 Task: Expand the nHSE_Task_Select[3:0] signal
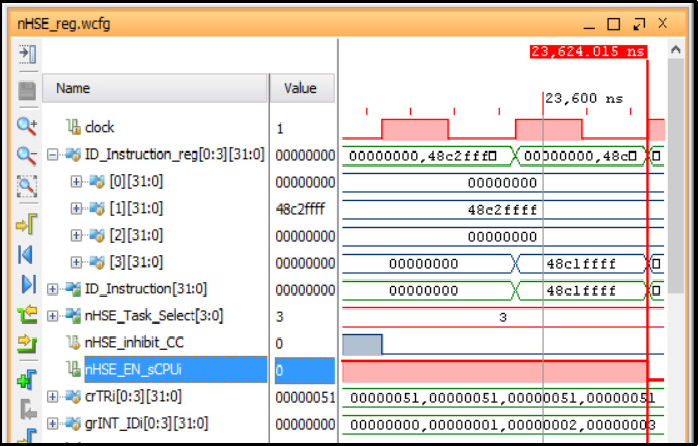(53, 316)
